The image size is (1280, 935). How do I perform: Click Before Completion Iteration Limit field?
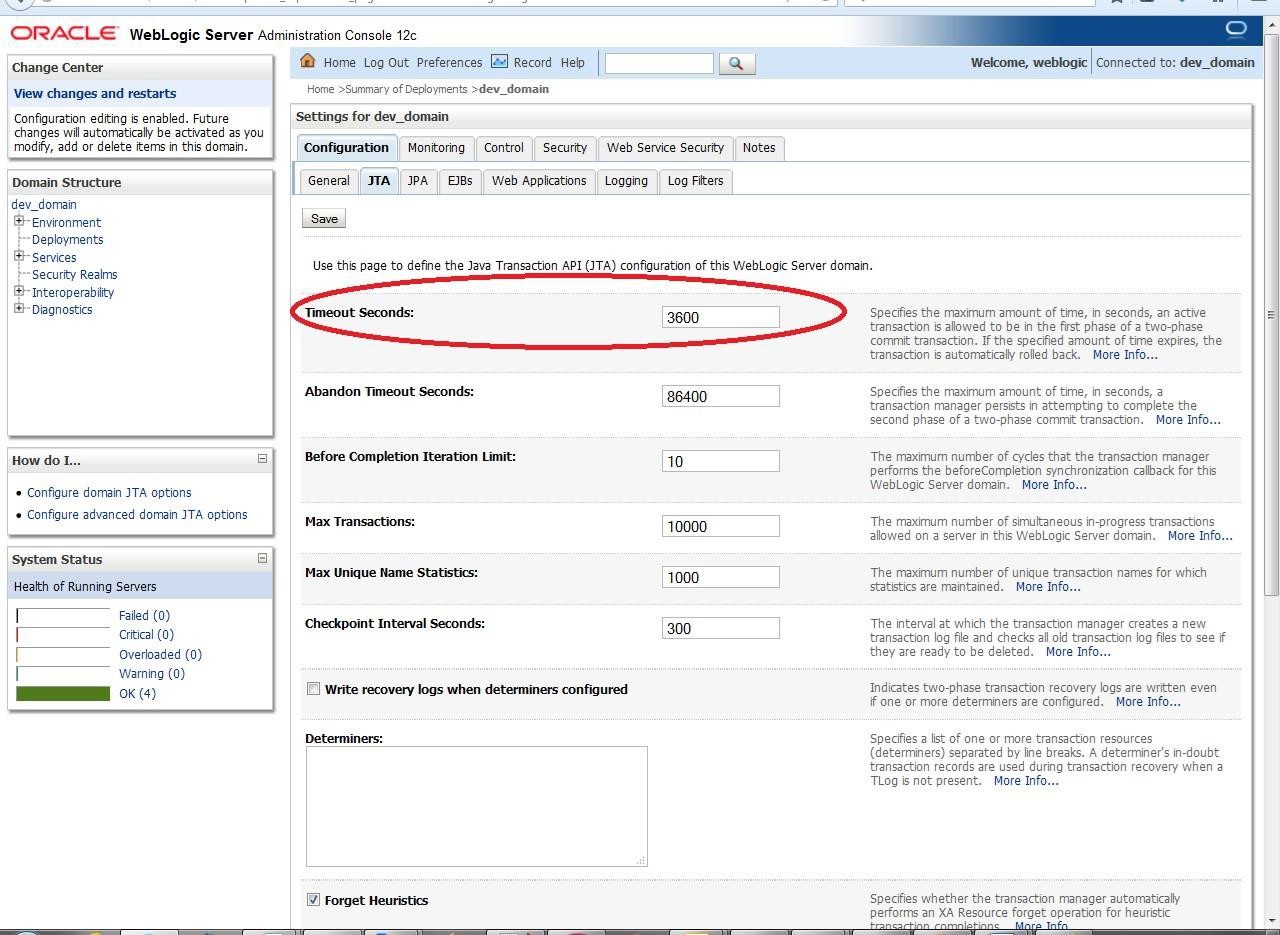(720, 461)
